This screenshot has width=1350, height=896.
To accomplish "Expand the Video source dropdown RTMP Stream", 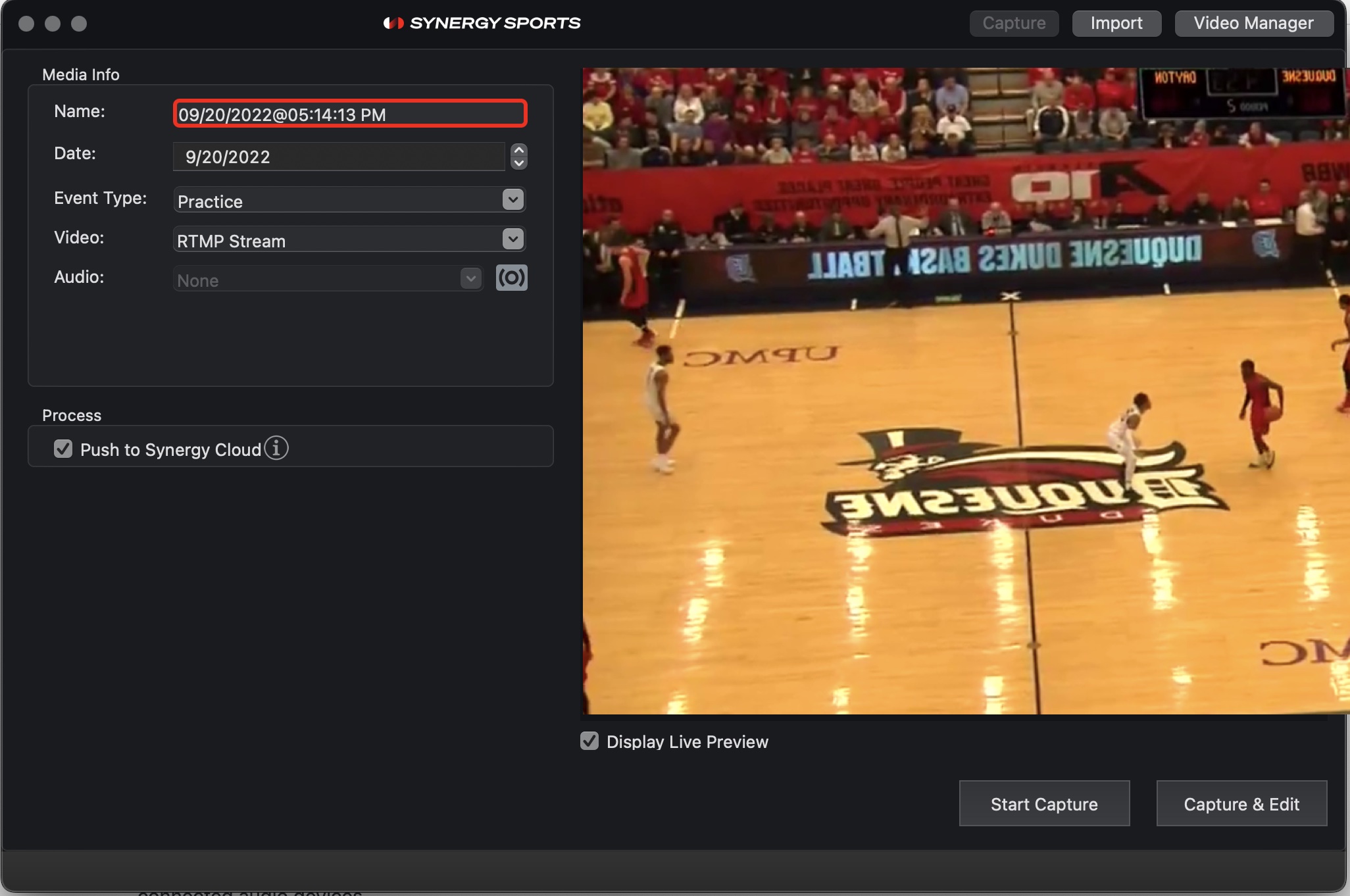I will click(349, 239).
